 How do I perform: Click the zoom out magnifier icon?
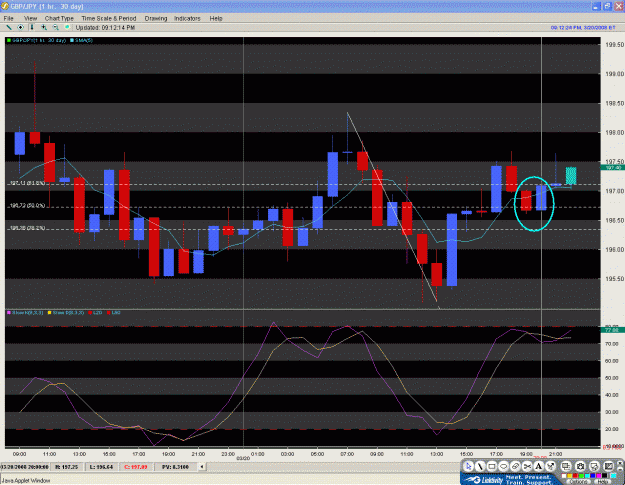[x=56, y=27]
